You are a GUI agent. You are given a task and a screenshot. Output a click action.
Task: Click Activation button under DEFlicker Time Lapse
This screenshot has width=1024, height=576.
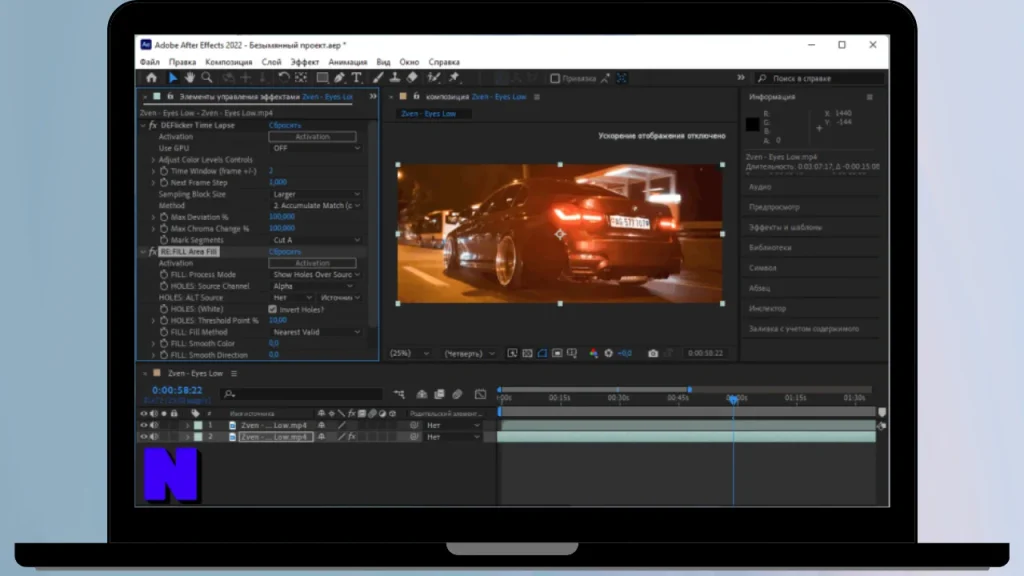[x=312, y=136]
